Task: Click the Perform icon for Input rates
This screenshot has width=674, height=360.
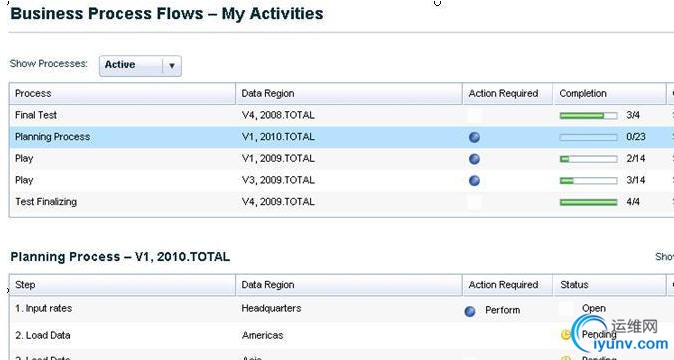Action: pyautogui.click(x=470, y=311)
